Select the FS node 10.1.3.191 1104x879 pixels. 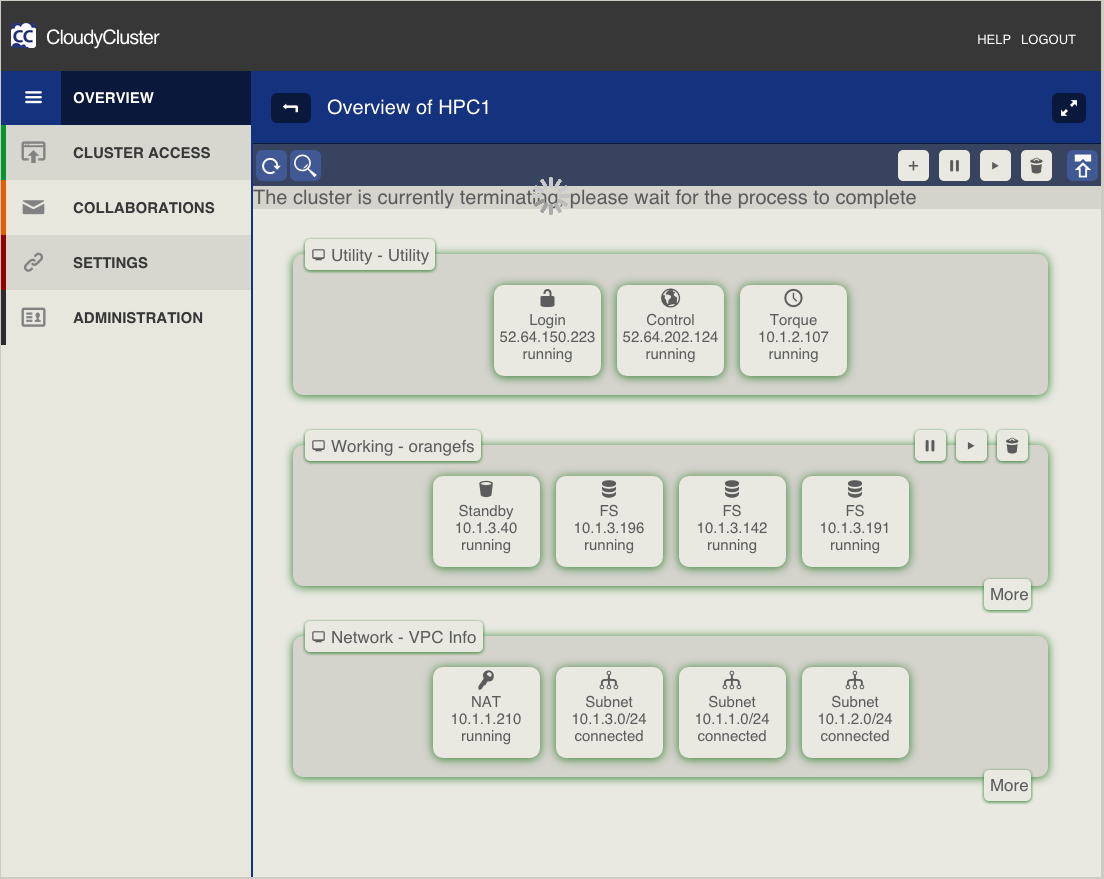tap(855, 520)
